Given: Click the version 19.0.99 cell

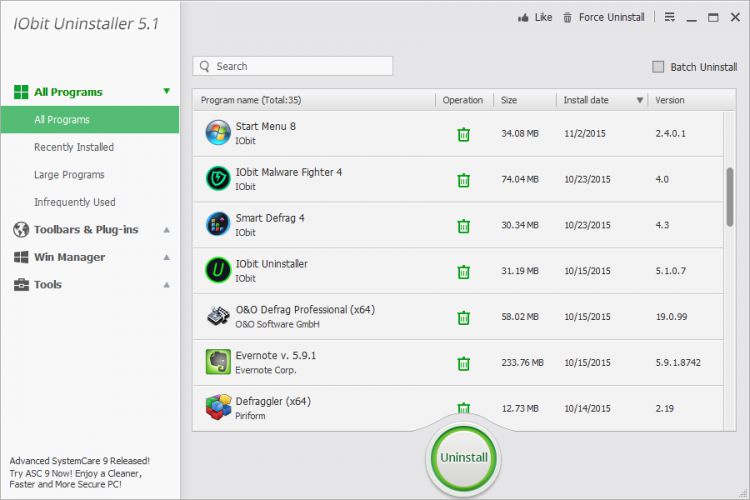Looking at the screenshot, I should (x=671, y=317).
